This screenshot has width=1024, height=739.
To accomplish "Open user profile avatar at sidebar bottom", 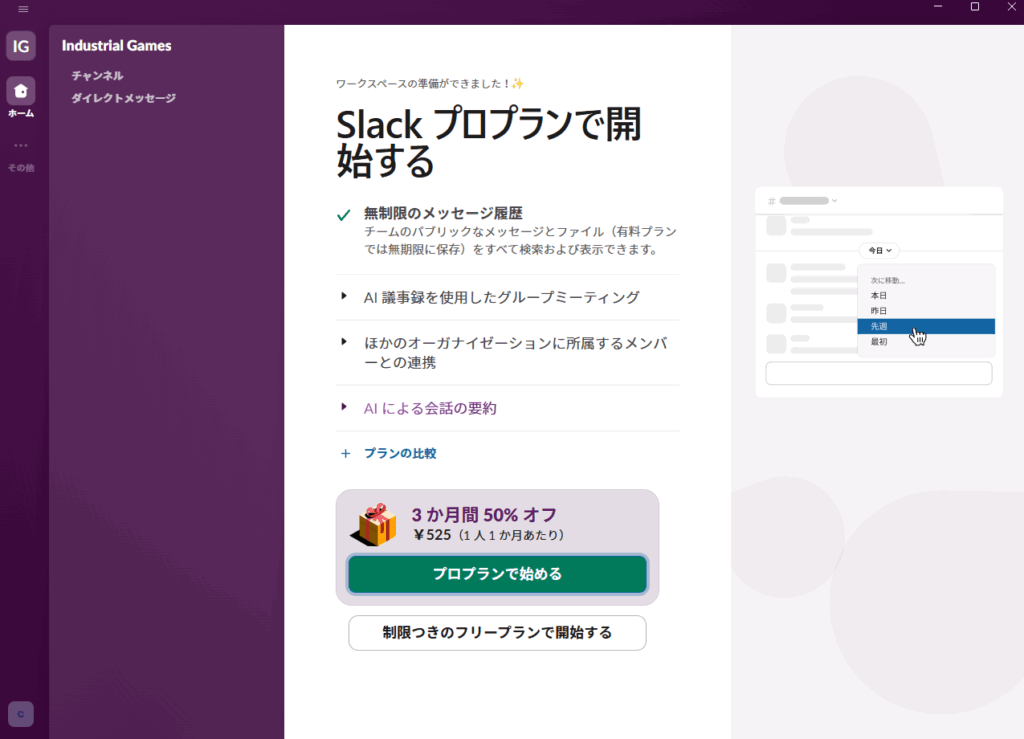I will tap(21, 713).
